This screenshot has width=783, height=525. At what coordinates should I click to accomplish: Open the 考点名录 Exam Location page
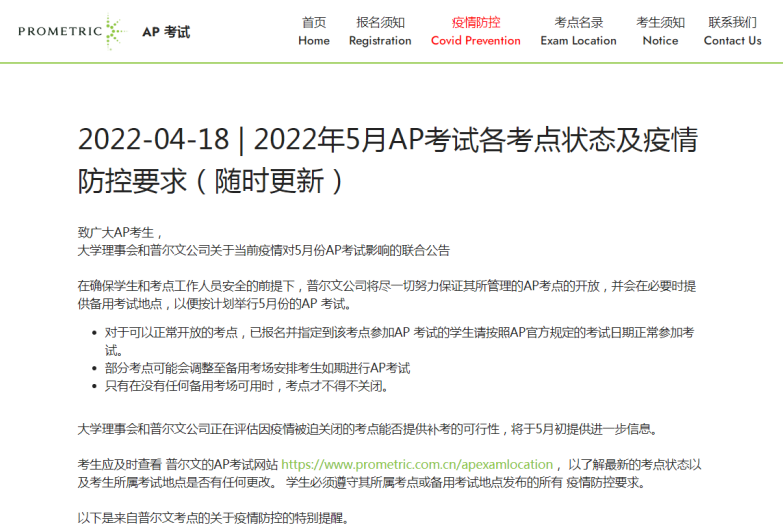pyautogui.click(x=578, y=31)
